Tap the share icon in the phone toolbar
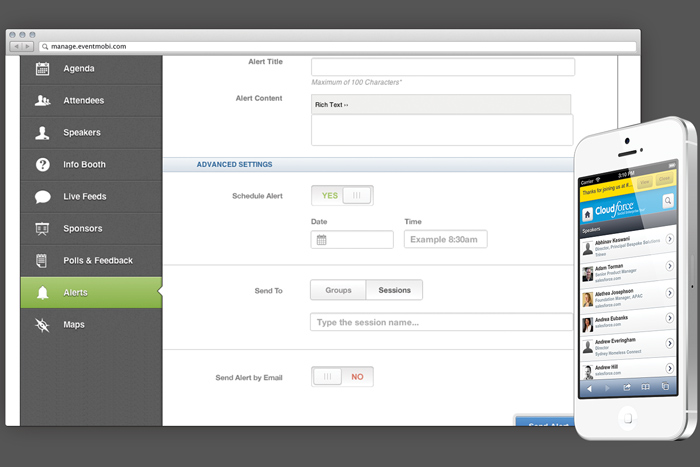Screen dimensions: 700x467 [627, 387]
